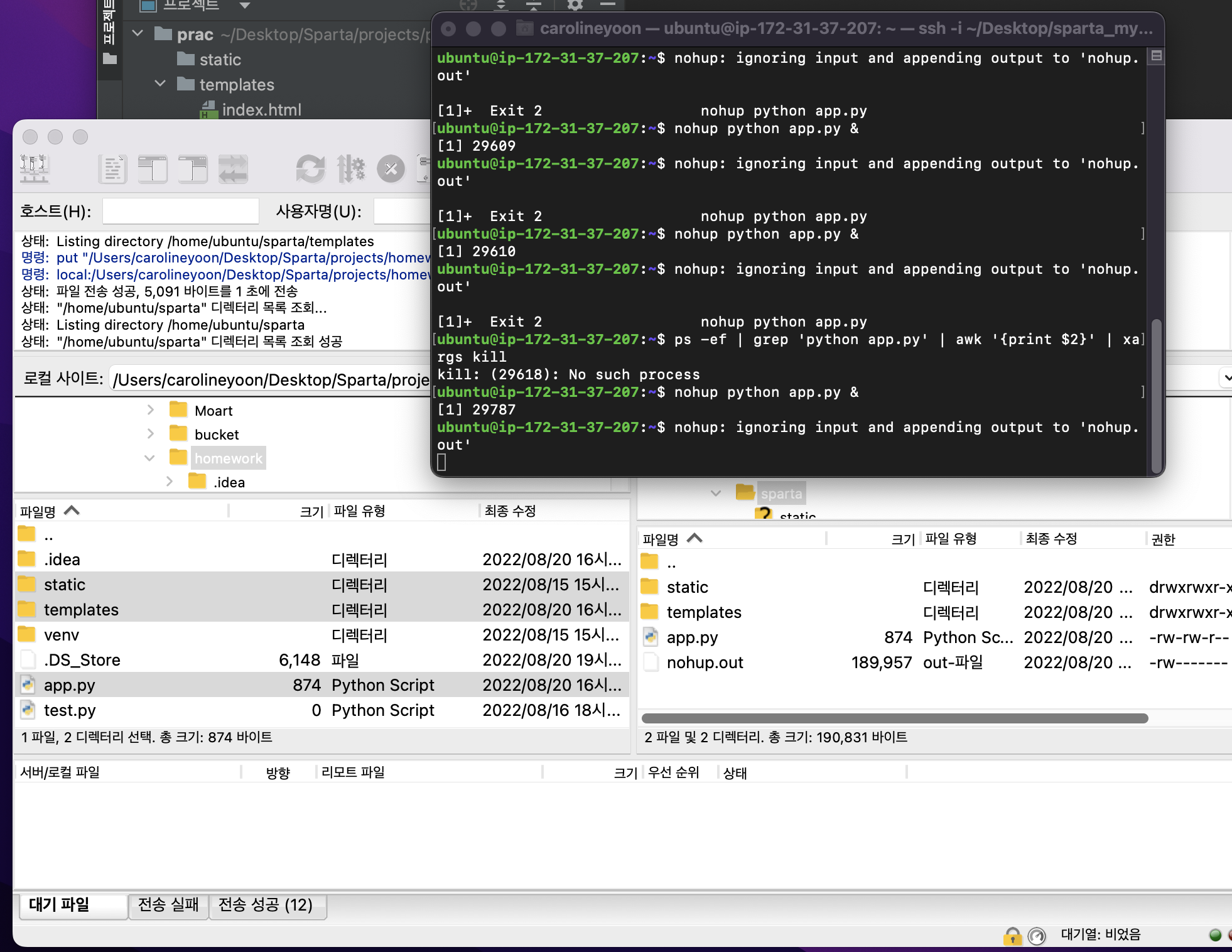Expand the .idea folder in local tree
This screenshot has width=1232, height=952.
[x=170, y=482]
